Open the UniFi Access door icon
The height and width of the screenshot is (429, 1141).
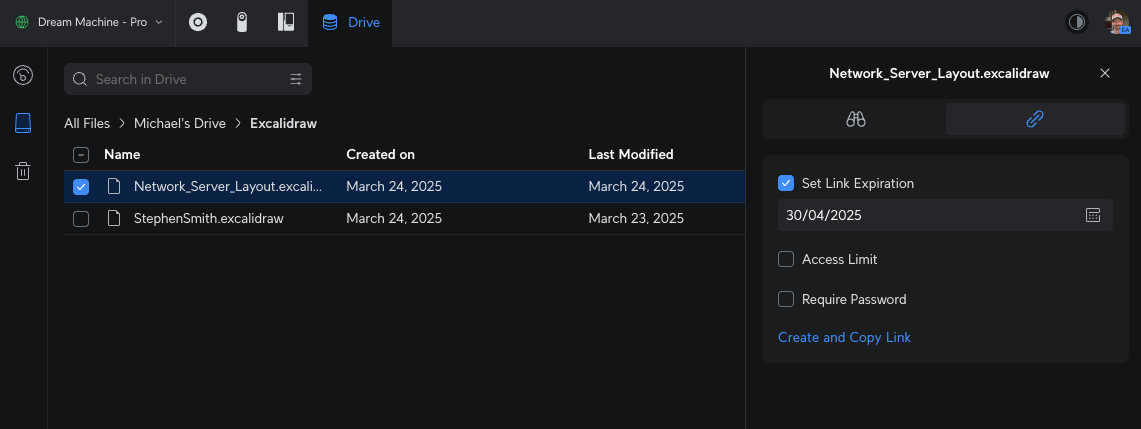click(x=285, y=22)
